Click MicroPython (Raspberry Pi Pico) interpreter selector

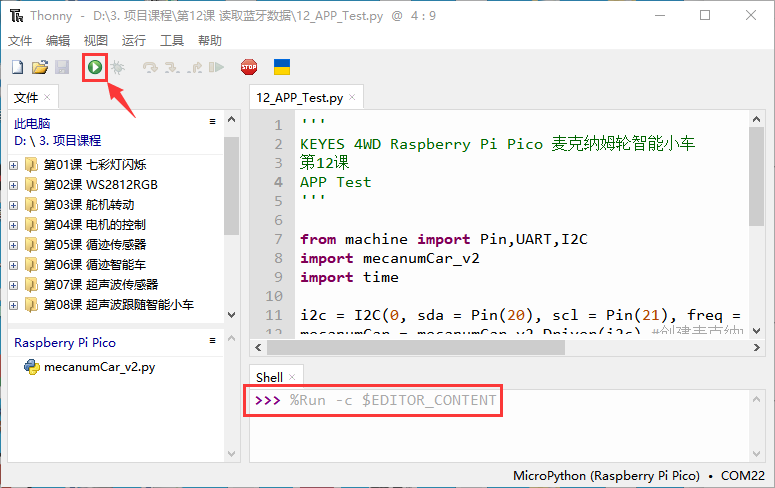click(x=606, y=476)
